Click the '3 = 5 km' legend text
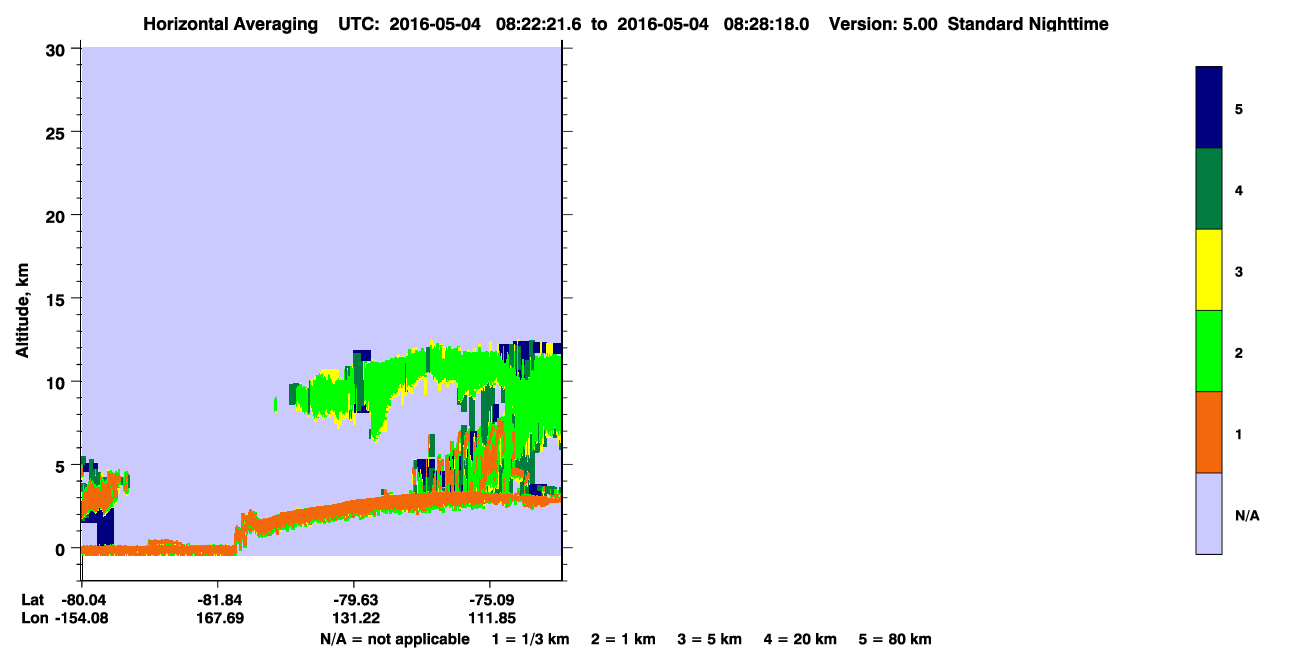The image size is (1300, 667). click(710, 639)
